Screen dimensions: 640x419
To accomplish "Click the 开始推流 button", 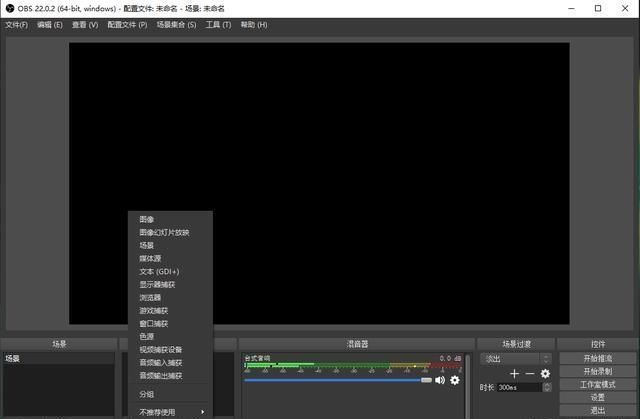I will [x=598, y=358].
